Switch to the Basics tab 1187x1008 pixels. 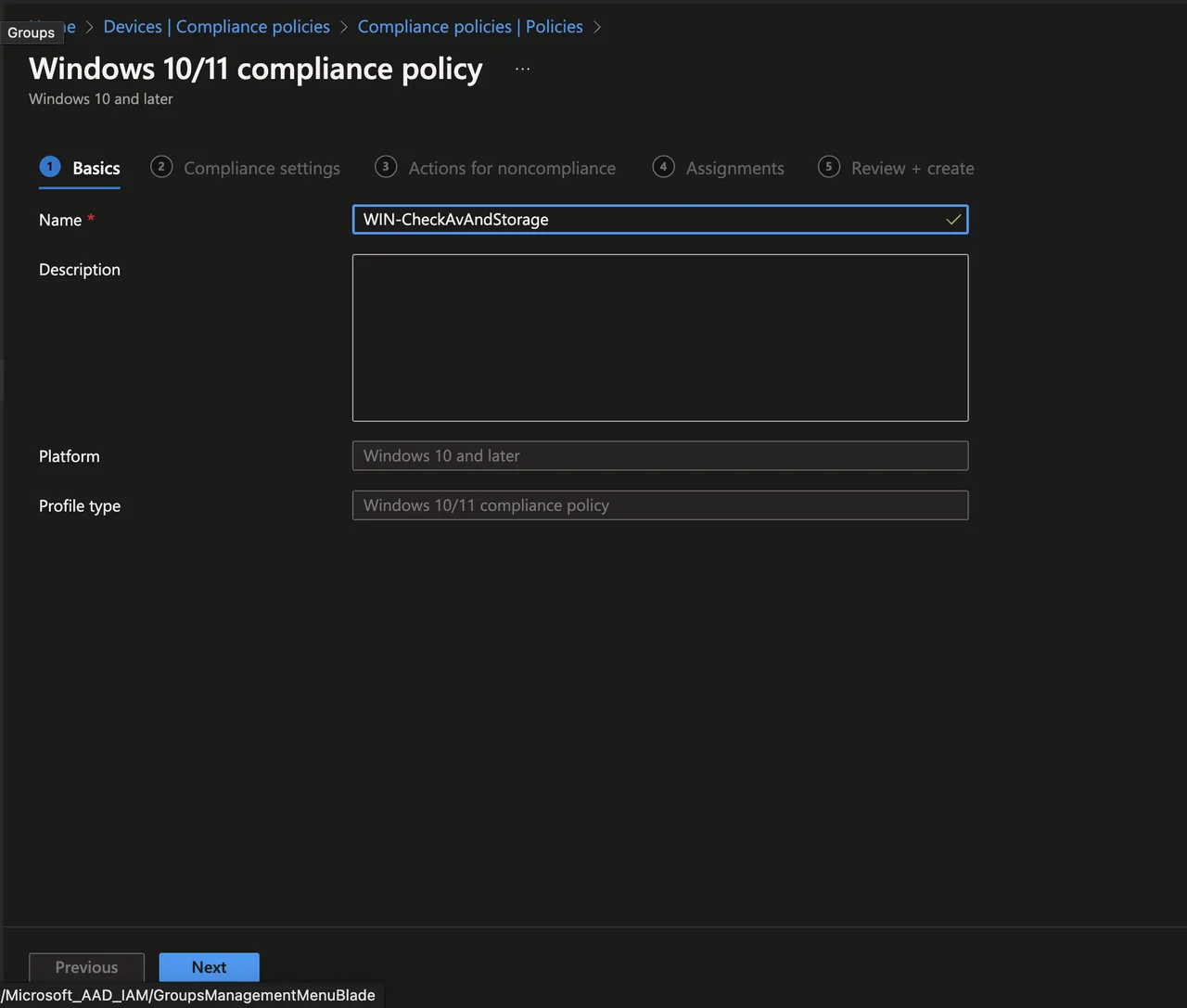[x=80, y=168]
